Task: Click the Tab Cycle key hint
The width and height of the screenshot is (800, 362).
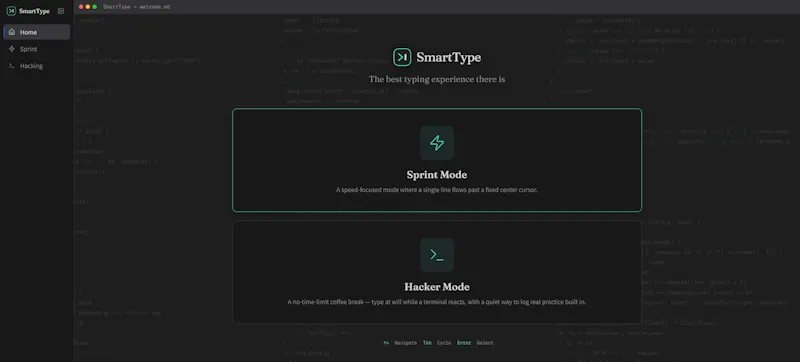Action: tap(437, 343)
